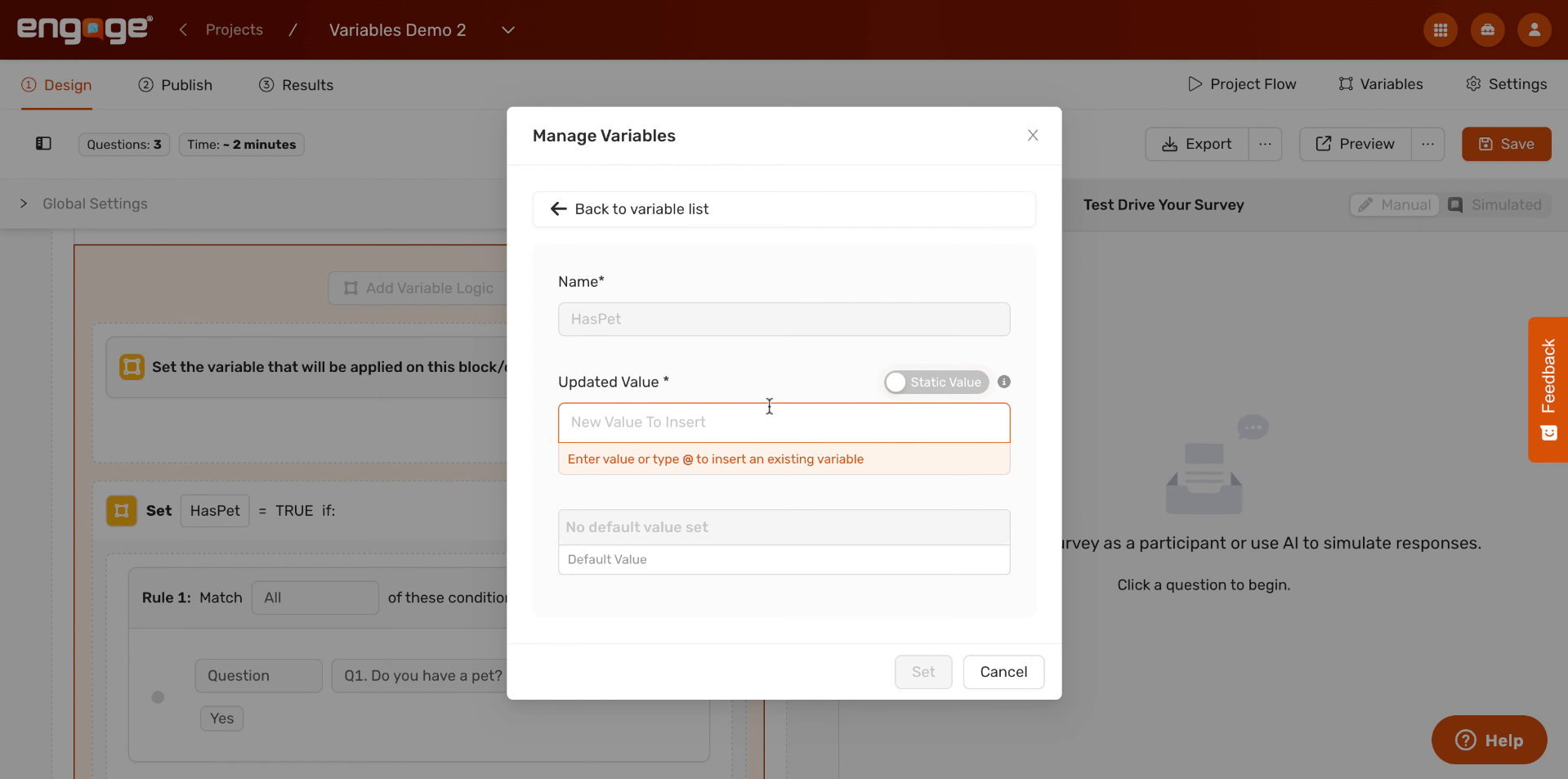Open Settings from top menu
1568x779 pixels.
pyautogui.click(x=1506, y=84)
